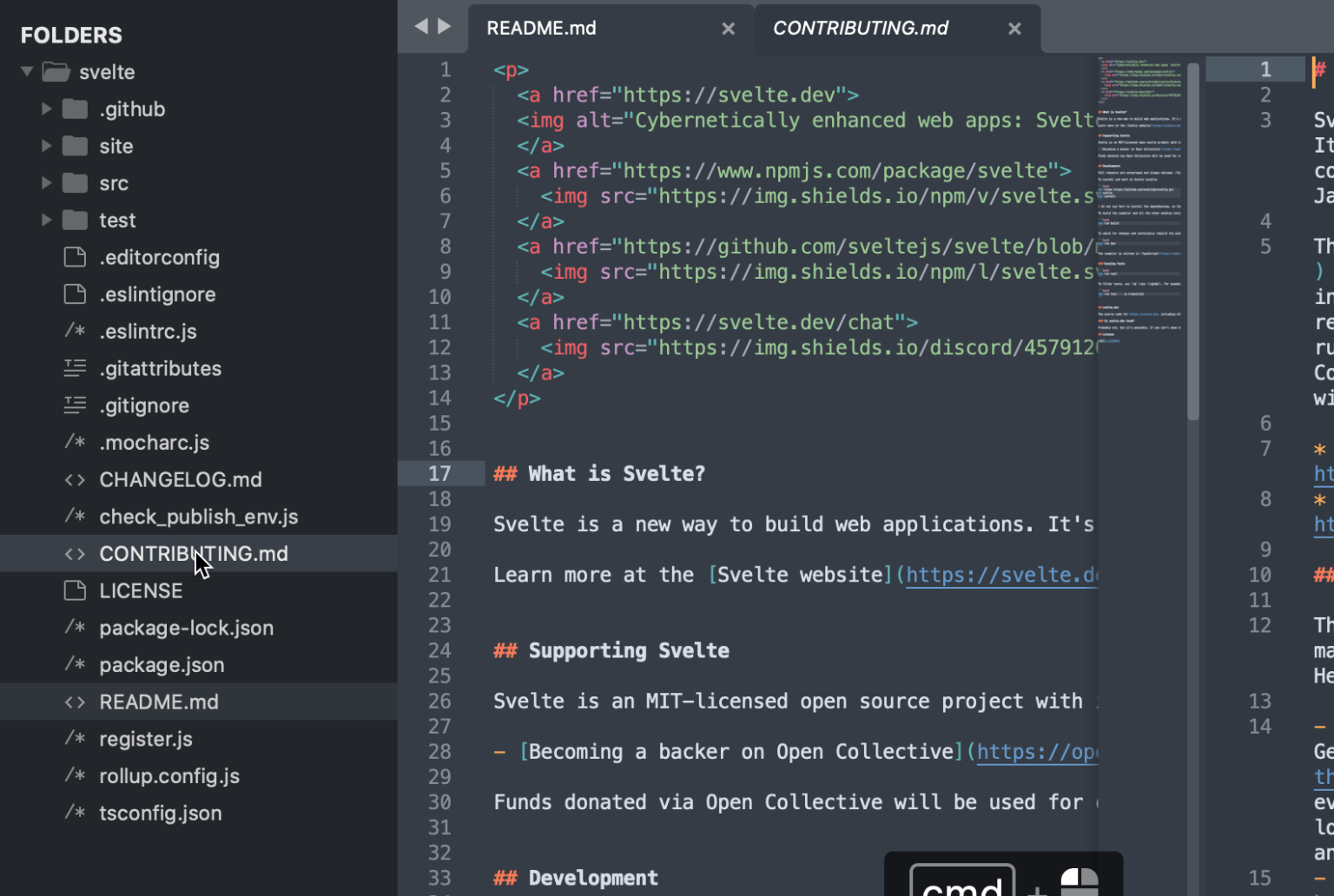Click the '## Development' heading text

[x=576, y=878]
